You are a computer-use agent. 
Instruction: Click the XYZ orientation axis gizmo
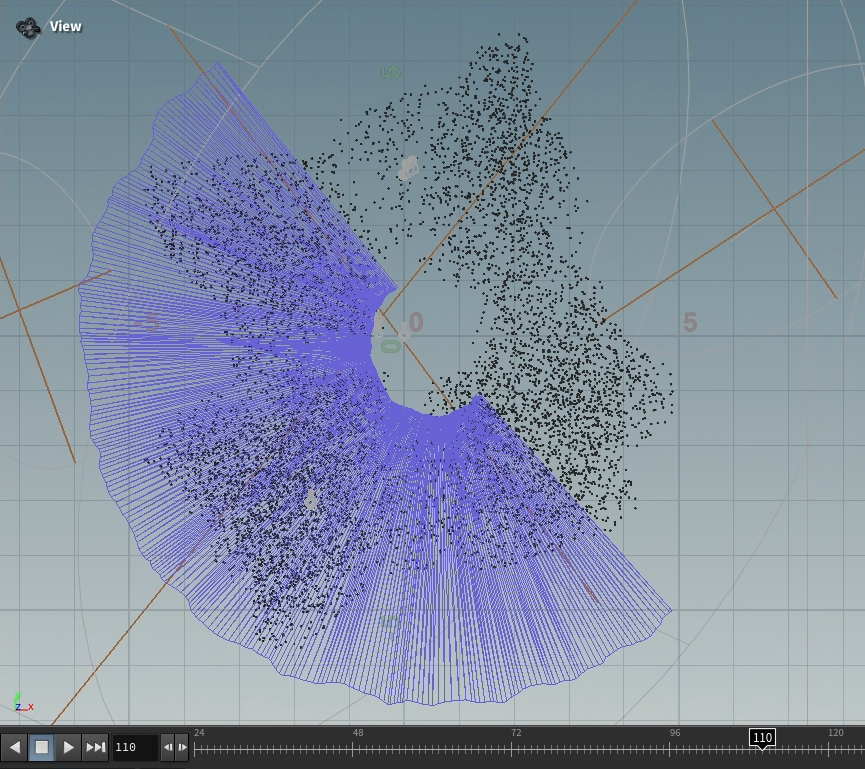click(22, 702)
